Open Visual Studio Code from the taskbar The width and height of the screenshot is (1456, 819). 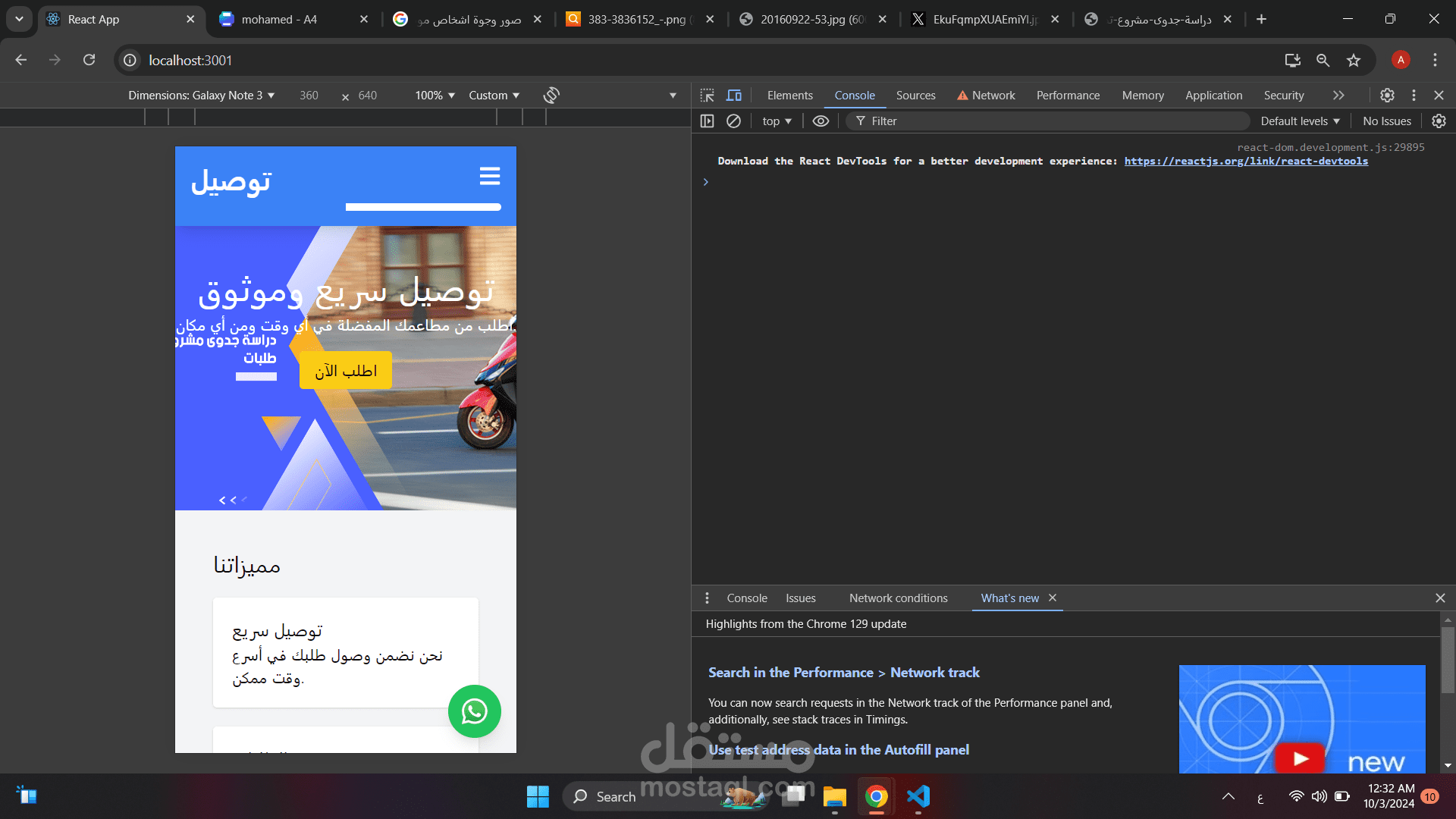click(x=918, y=796)
